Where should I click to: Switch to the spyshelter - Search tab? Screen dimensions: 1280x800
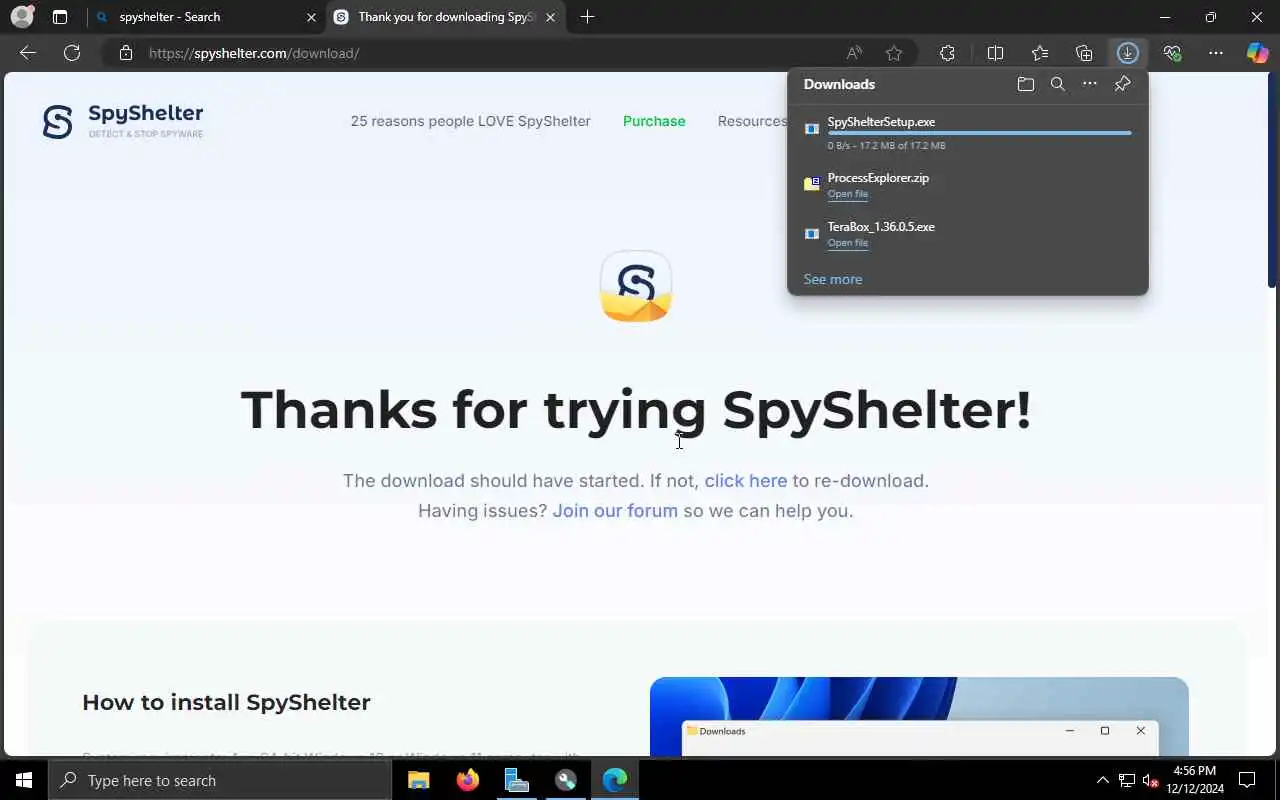tap(205, 17)
